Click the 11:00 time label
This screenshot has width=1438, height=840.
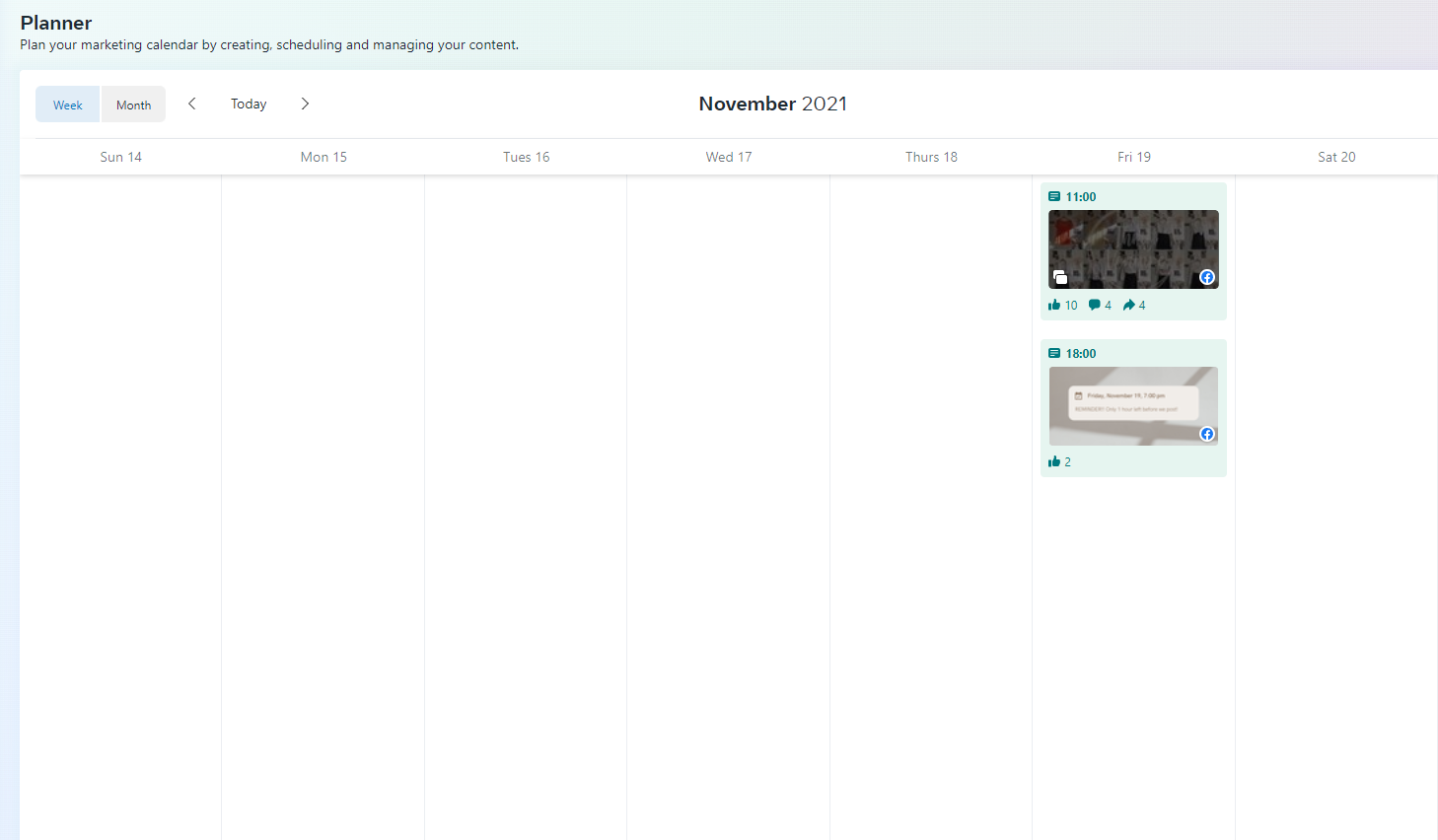pos(1081,197)
